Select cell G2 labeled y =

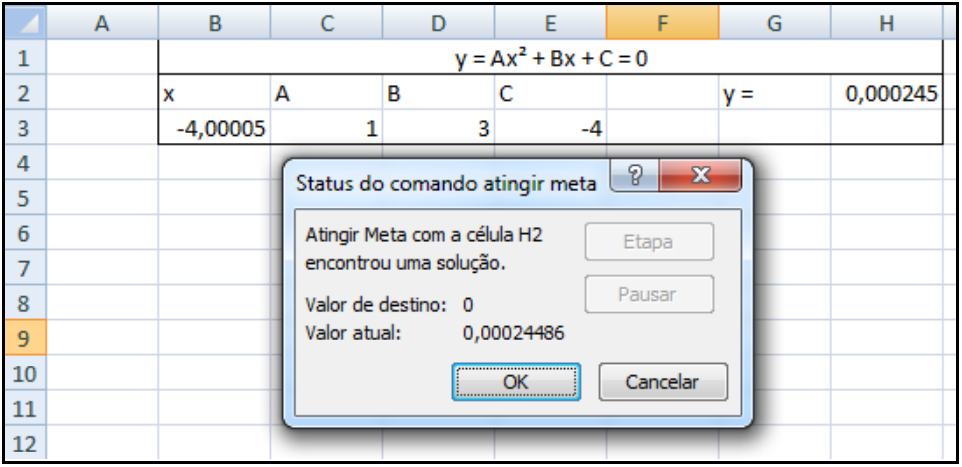tap(774, 94)
